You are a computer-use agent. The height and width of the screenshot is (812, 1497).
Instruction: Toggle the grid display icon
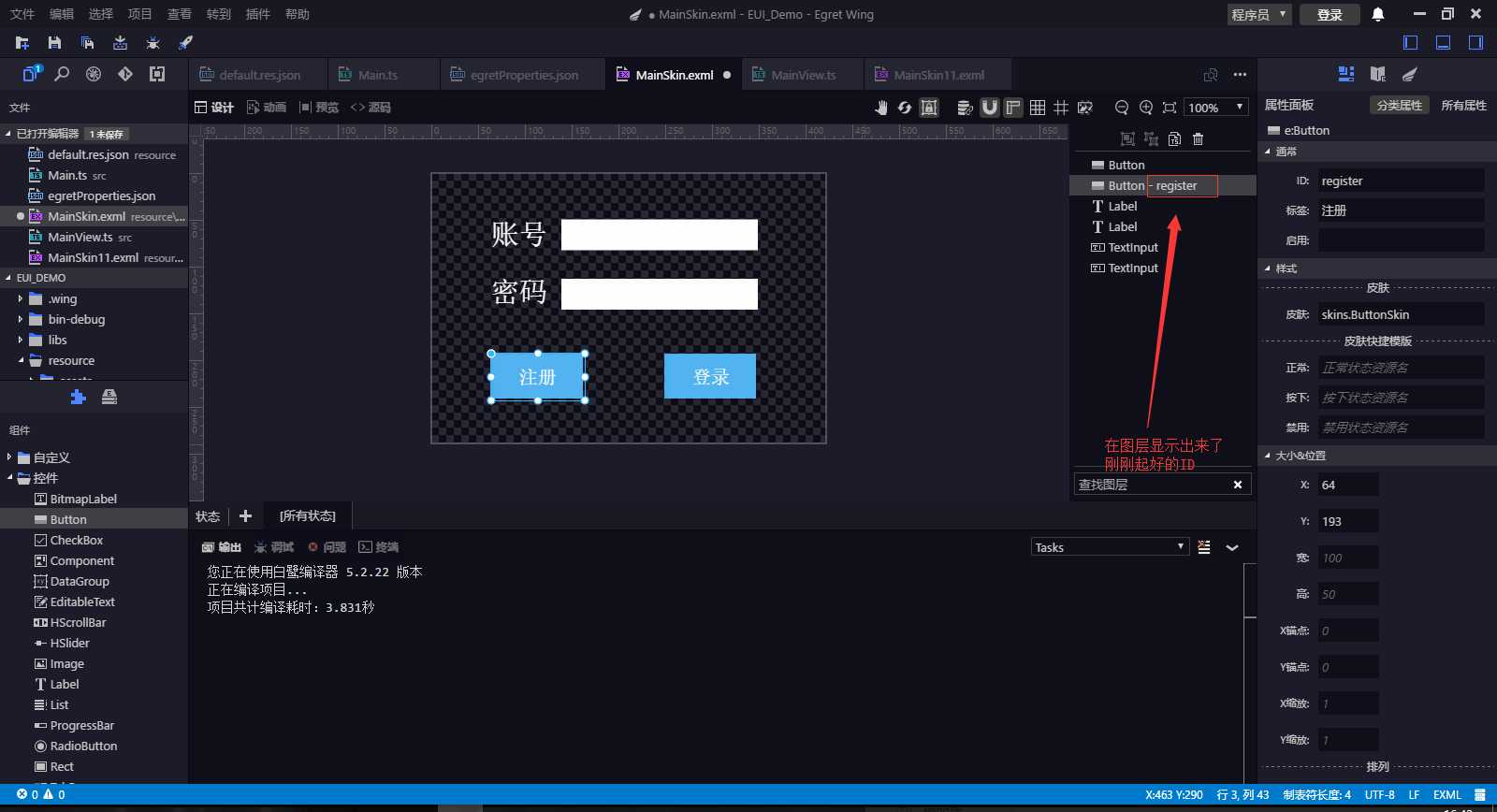(x=1038, y=108)
